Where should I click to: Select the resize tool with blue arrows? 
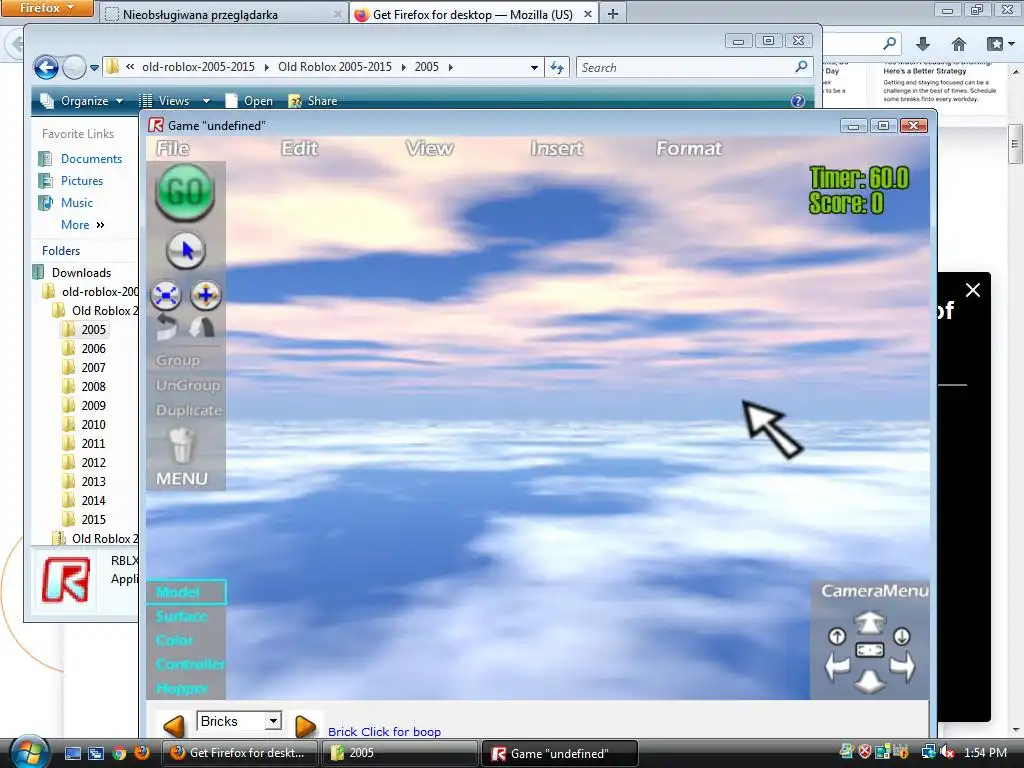[x=166, y=295]
